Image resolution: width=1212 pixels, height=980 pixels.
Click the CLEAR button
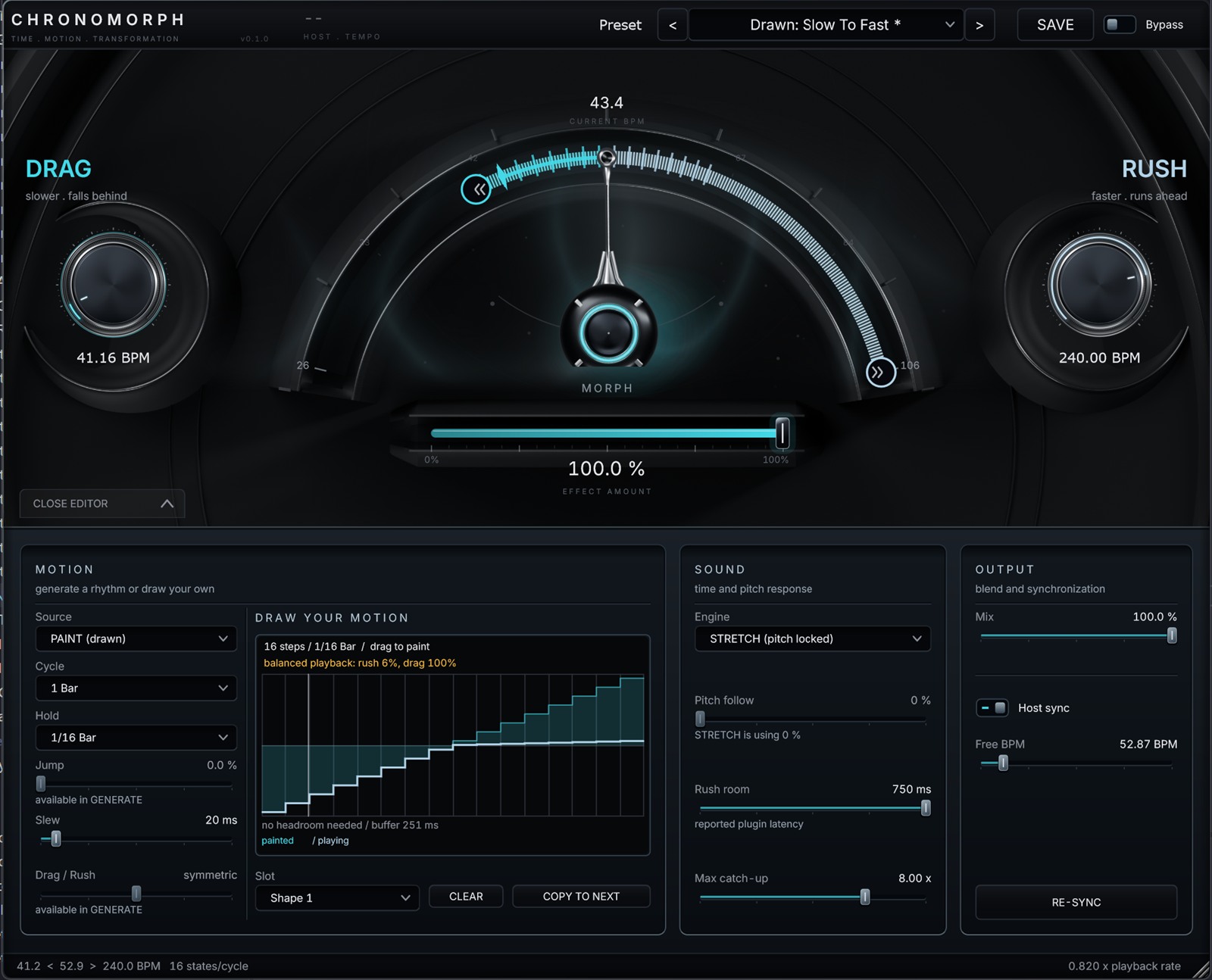466,896
